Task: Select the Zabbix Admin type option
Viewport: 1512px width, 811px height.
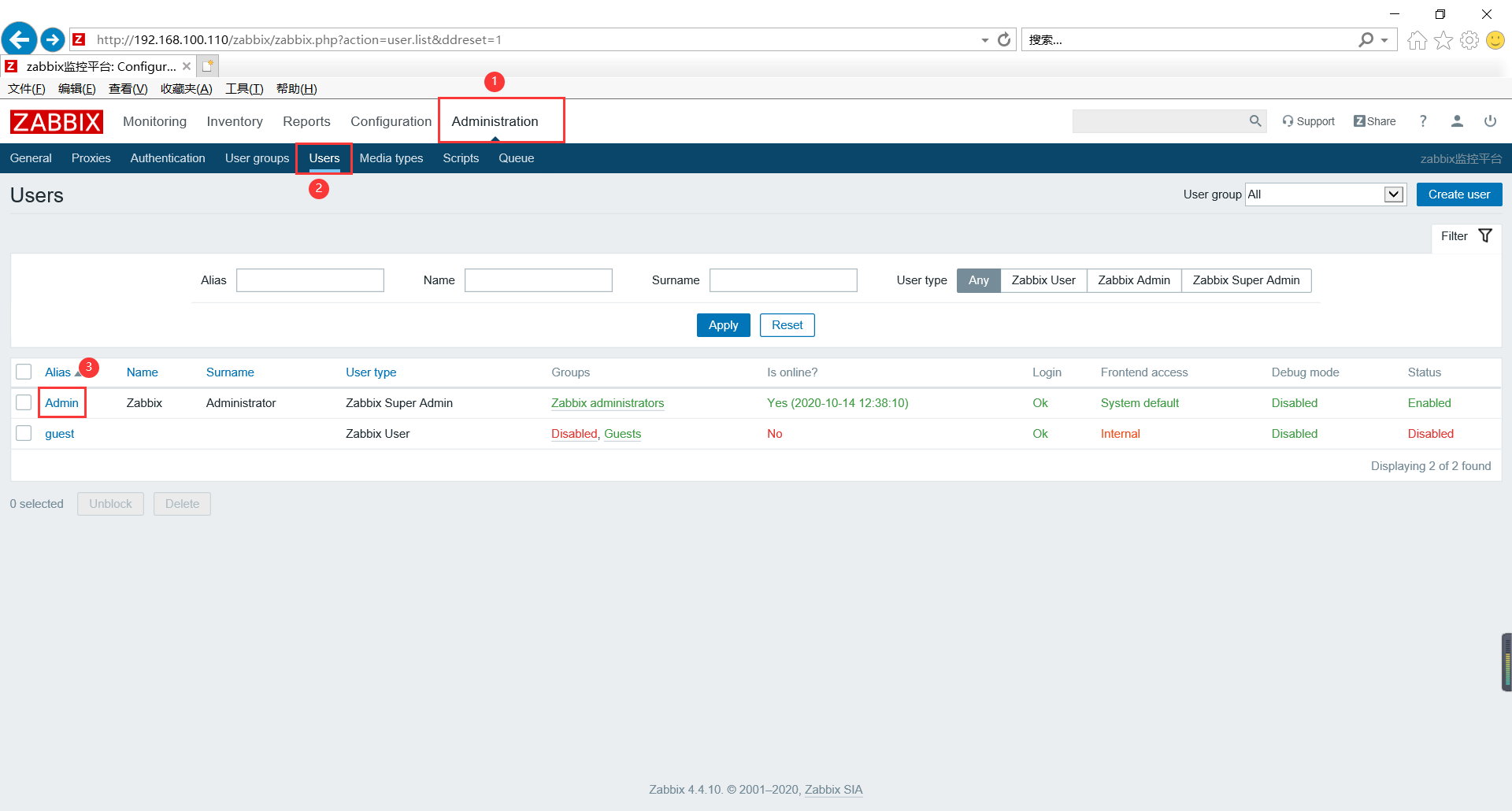Action: click(x=1134, y=280)
